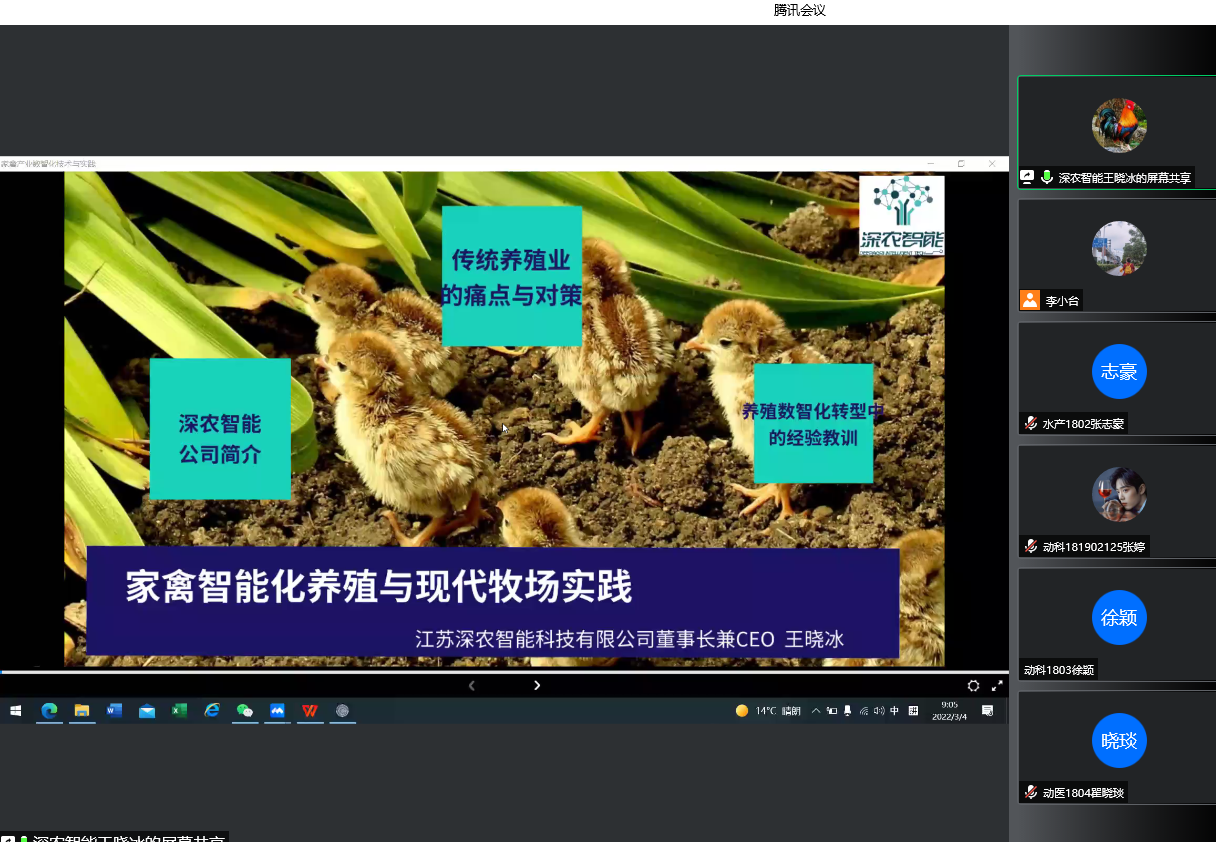1216x842 pixels.
Task: Open Excel from the taskbar
Action: tap(180, 711)
